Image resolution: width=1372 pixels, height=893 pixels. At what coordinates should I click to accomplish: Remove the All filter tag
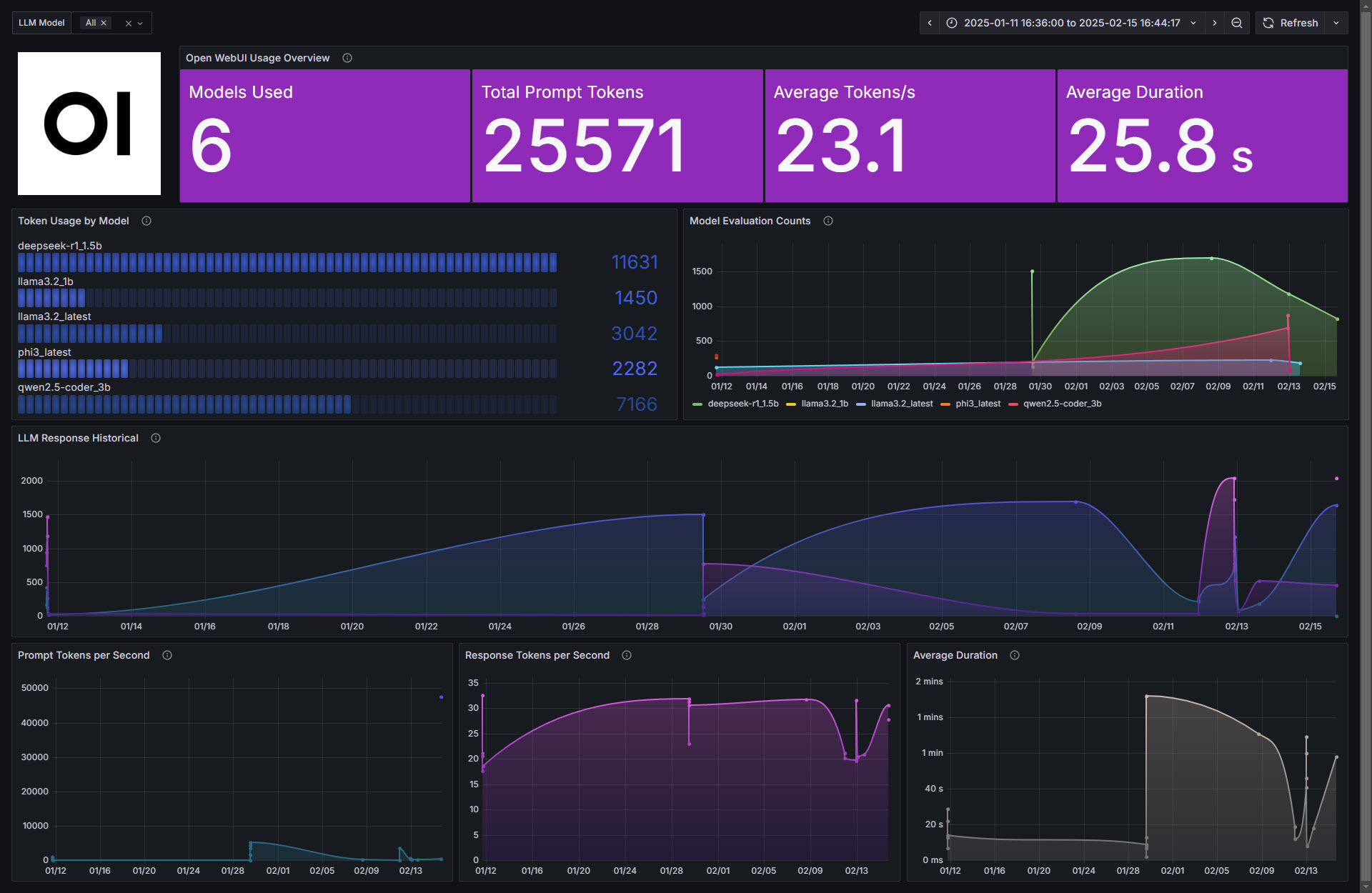104,23
